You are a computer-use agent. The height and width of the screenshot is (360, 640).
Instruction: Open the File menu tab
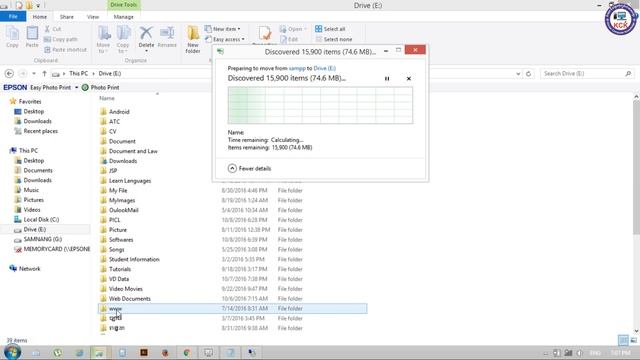coord(13,16)
